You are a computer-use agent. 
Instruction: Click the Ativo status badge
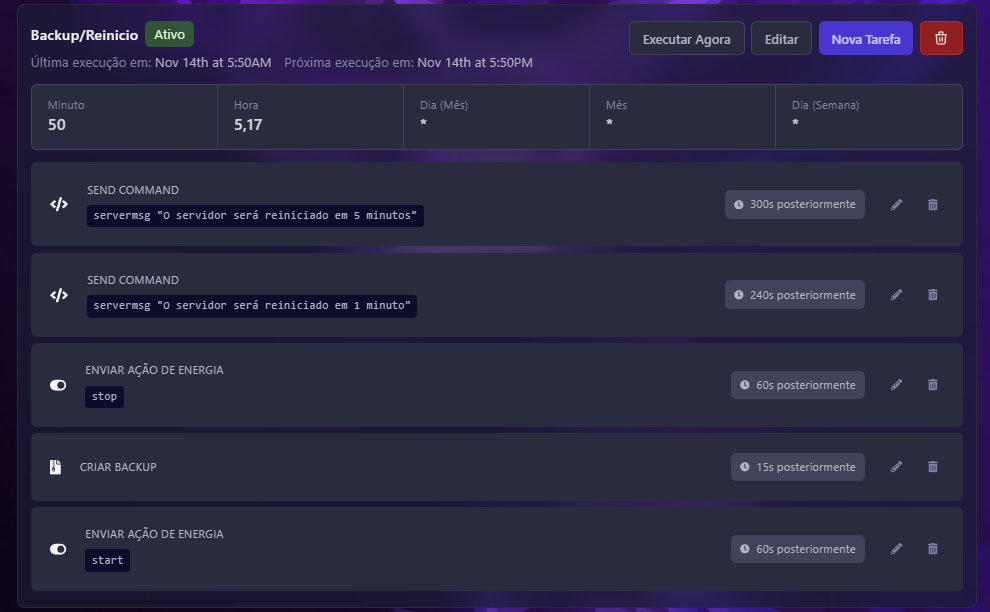point(169,34)
